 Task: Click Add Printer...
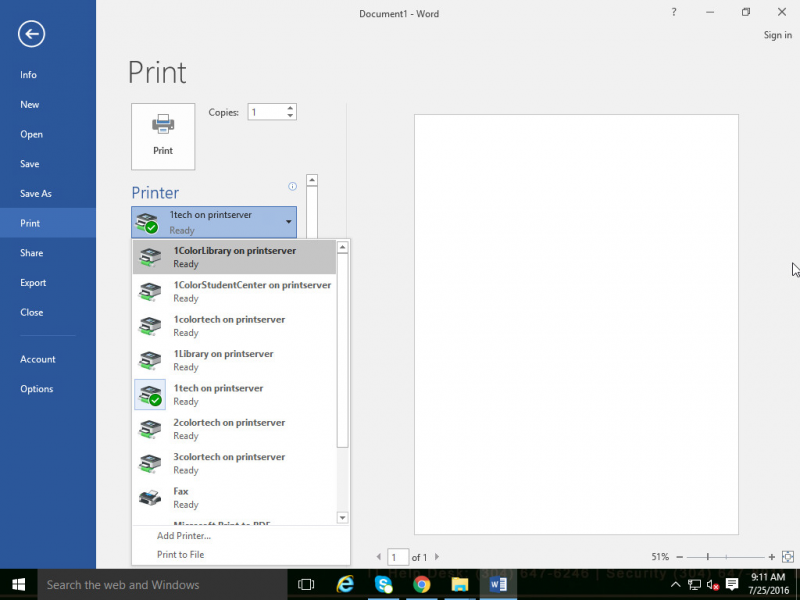tap(184, 536)
